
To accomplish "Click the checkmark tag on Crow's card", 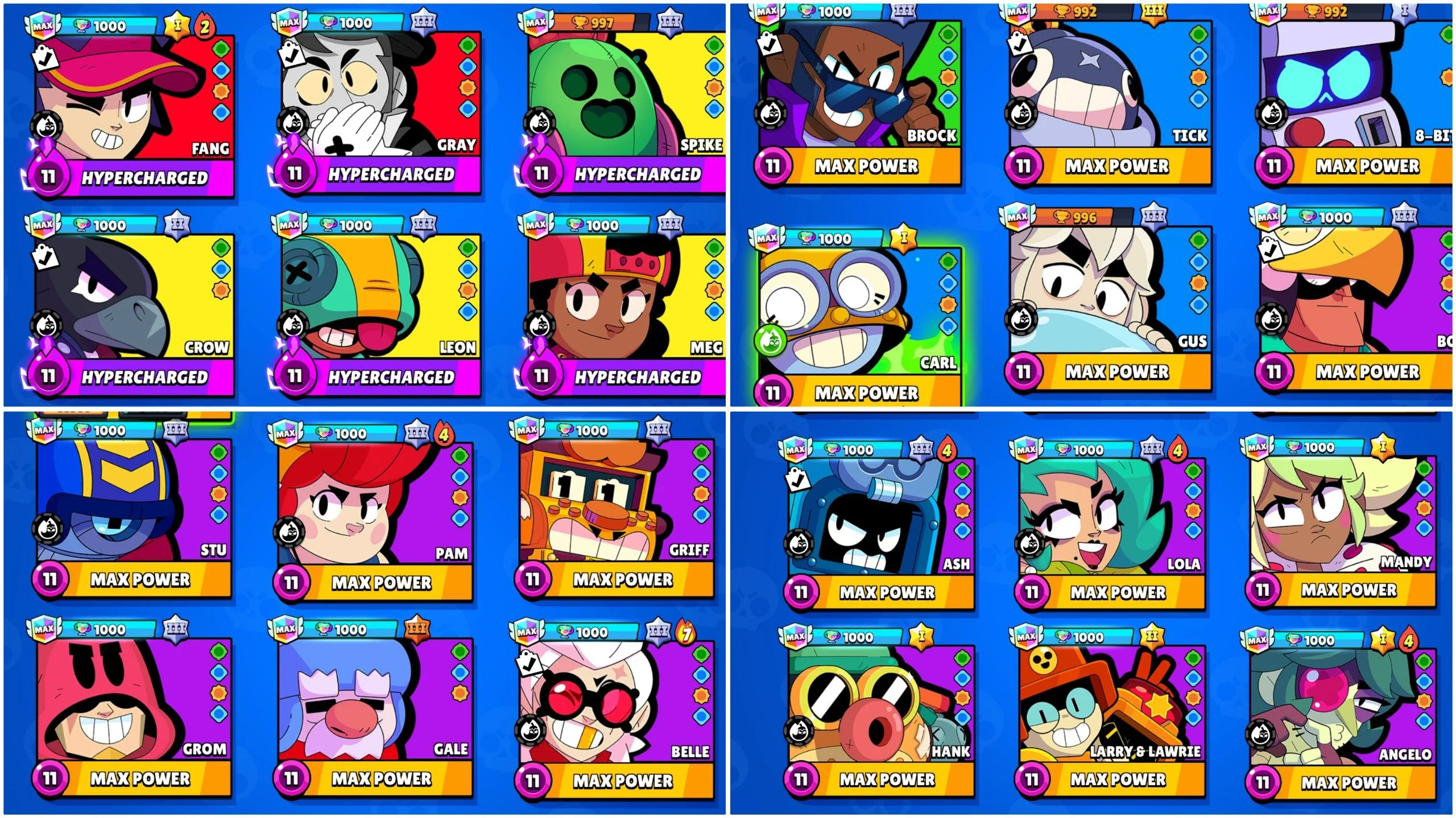I will tap(44, 257).
